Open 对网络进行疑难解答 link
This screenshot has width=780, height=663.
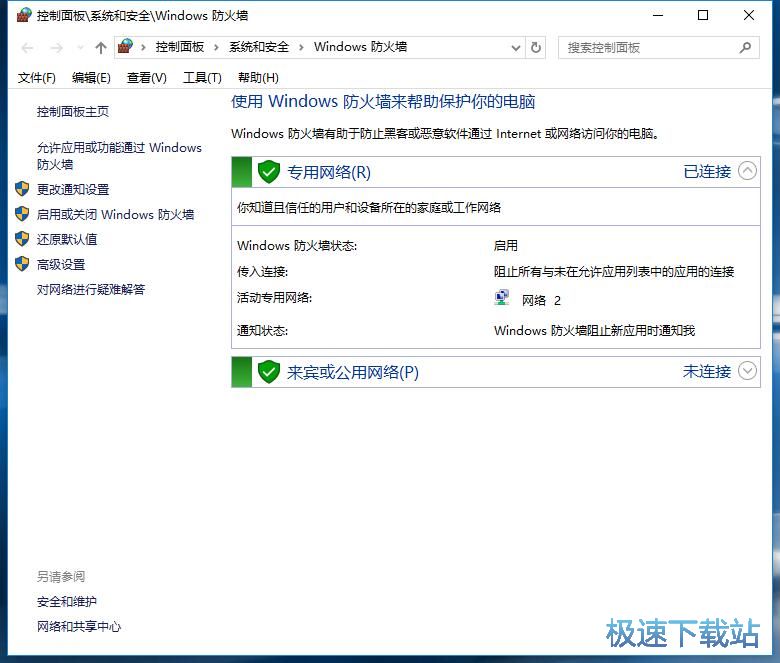click(91, 289)
